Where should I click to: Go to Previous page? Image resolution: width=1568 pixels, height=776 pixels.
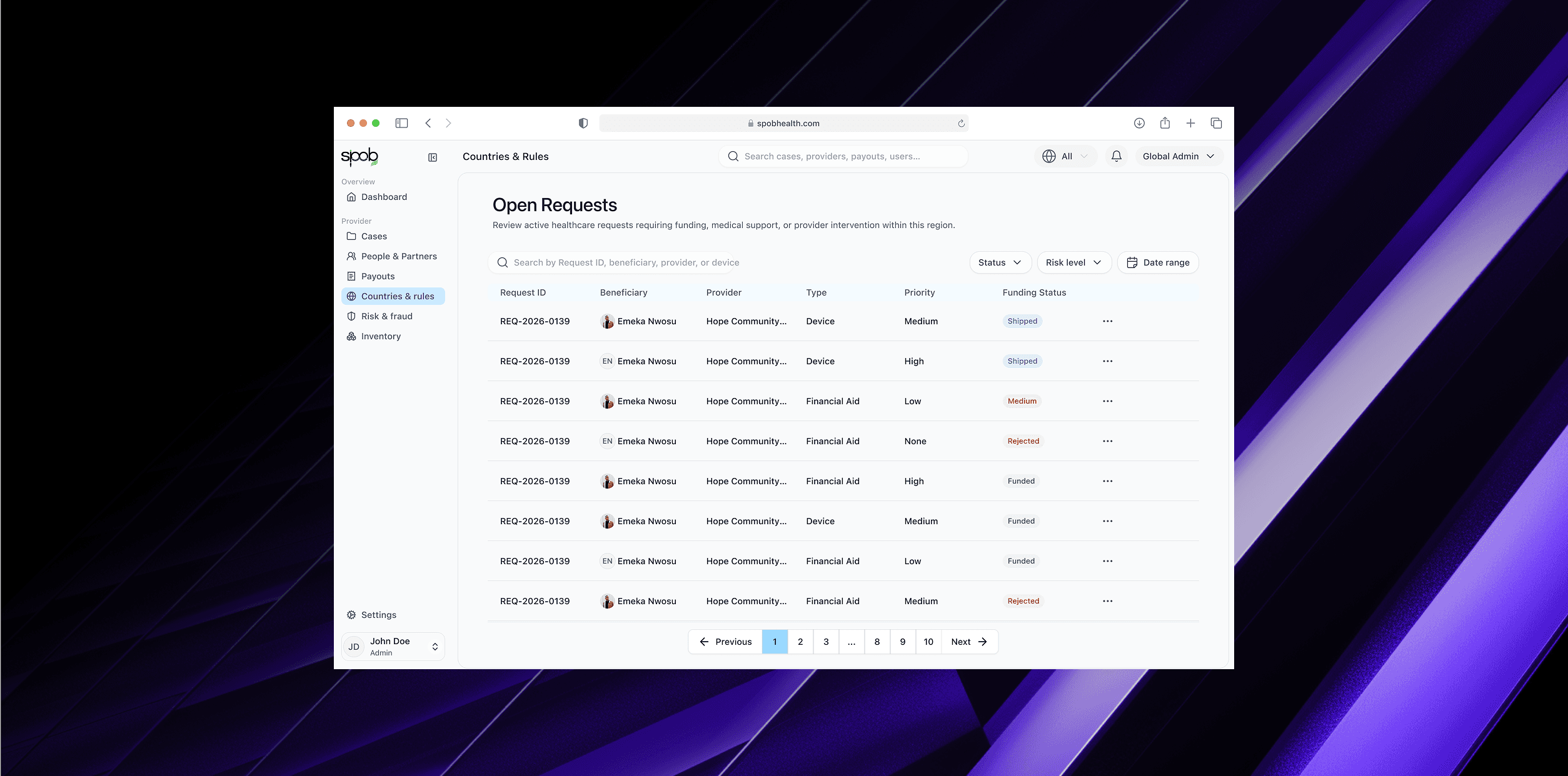(725, 642)
